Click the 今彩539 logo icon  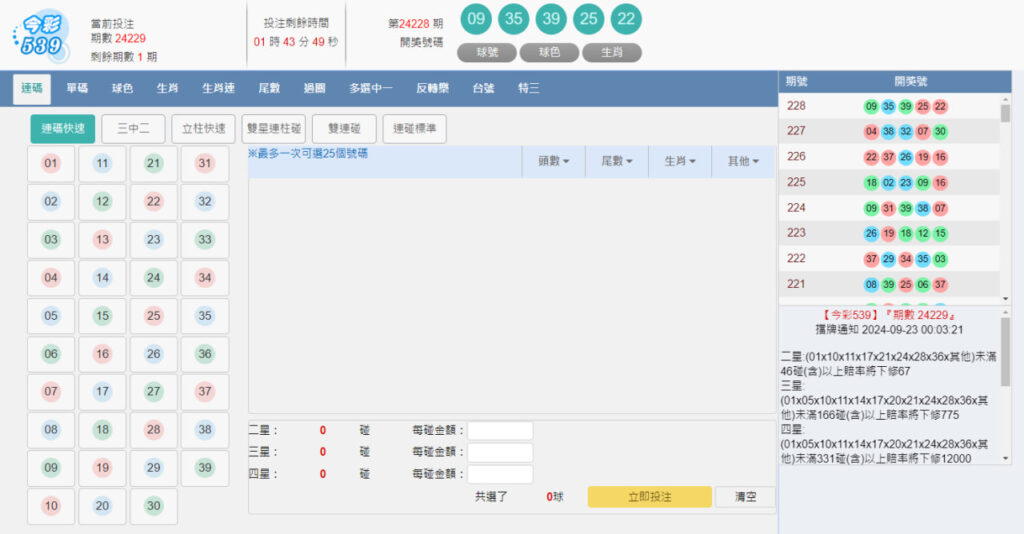pyautogui.click(x=41, y=38)
